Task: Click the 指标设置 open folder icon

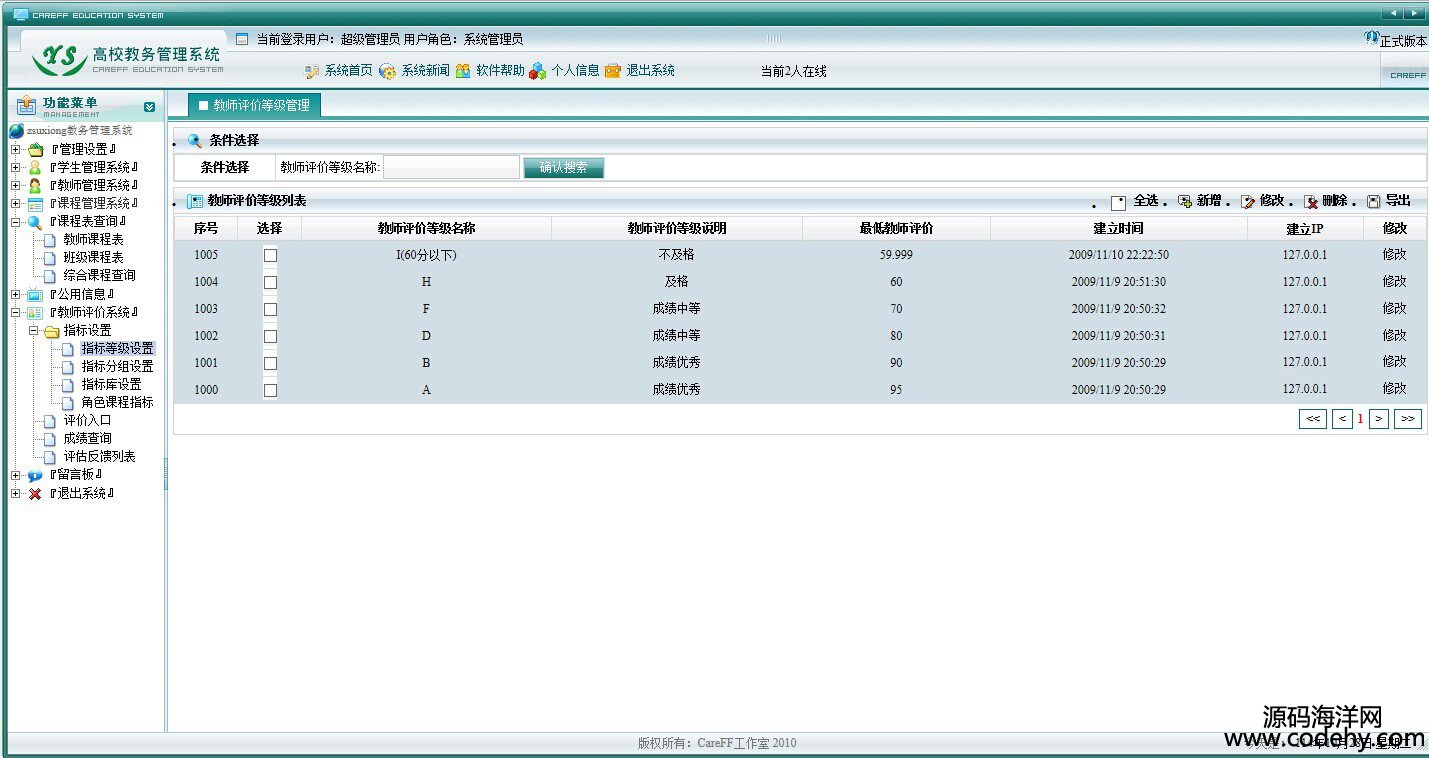Action: click(x=52, y=331)
